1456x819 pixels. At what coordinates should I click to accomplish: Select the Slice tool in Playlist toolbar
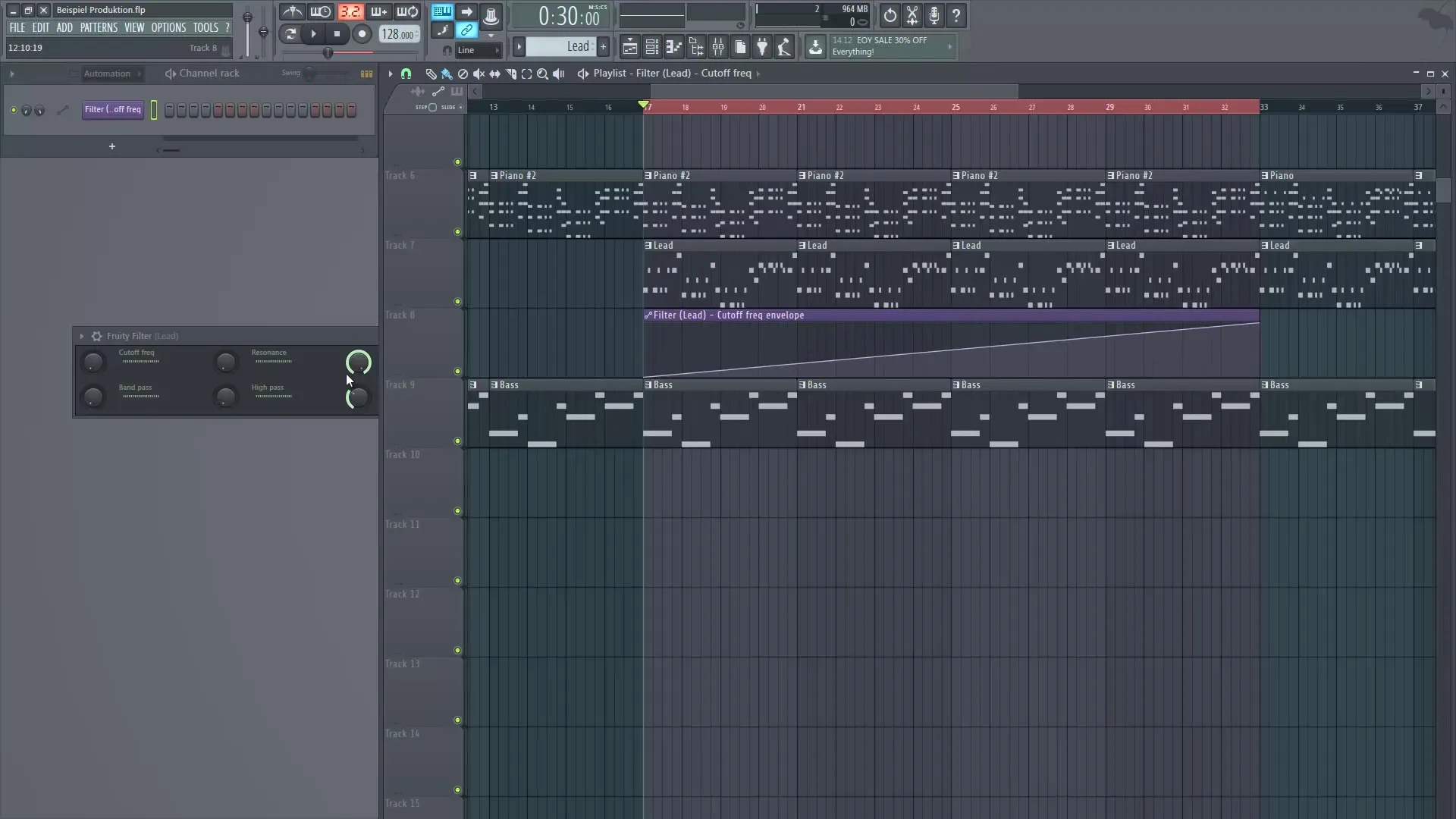point(510,74)
